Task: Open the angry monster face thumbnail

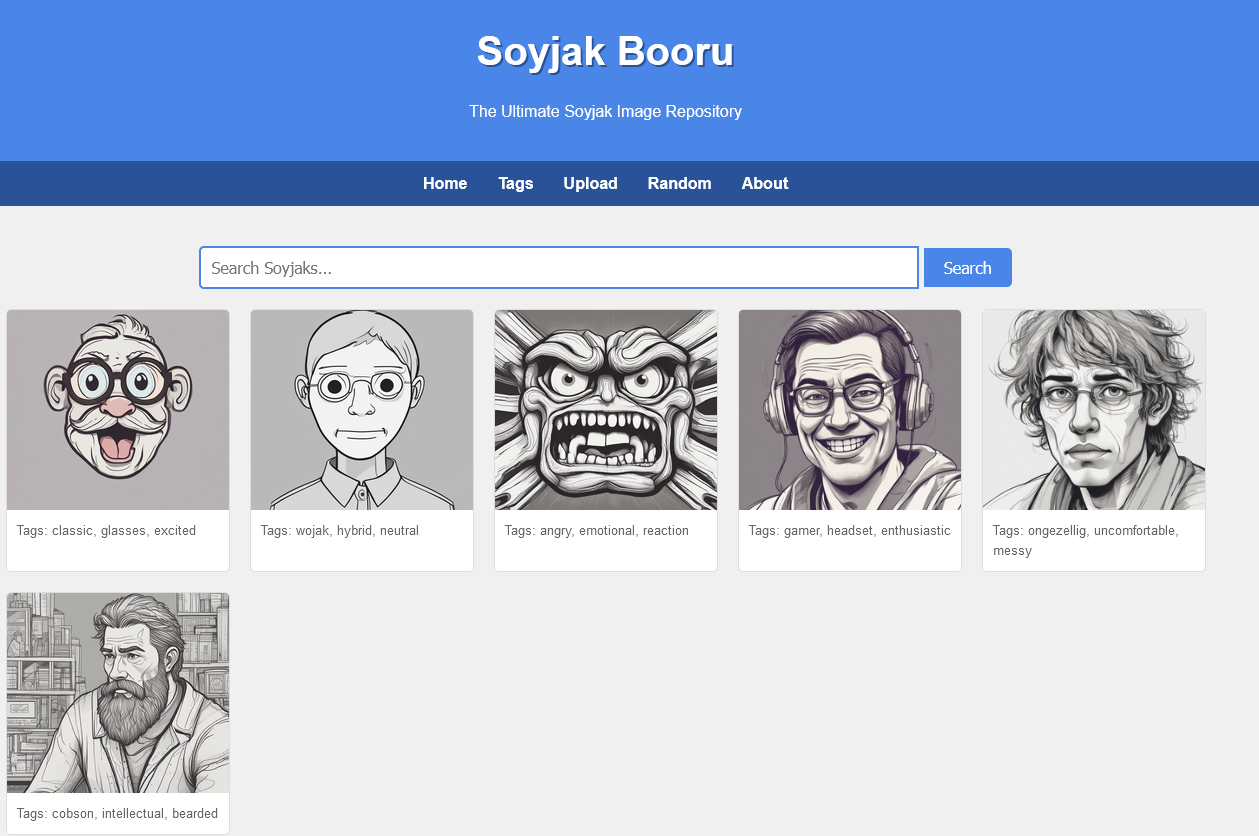Action: (x=606, y=410)
